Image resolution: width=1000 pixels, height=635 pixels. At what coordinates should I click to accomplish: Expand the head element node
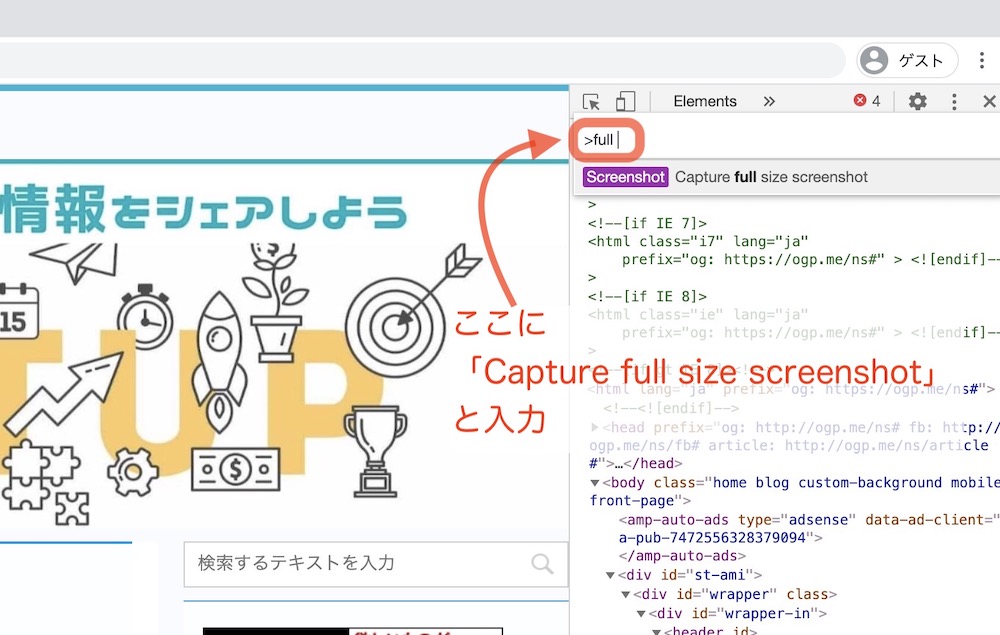pyautogui.click(x=595, y=427)
